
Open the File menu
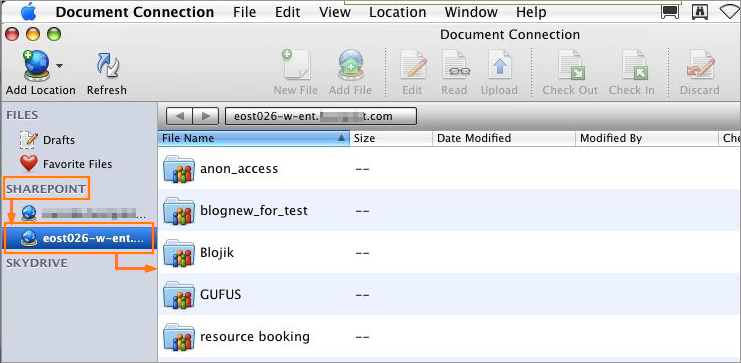(x=244, y=12)
